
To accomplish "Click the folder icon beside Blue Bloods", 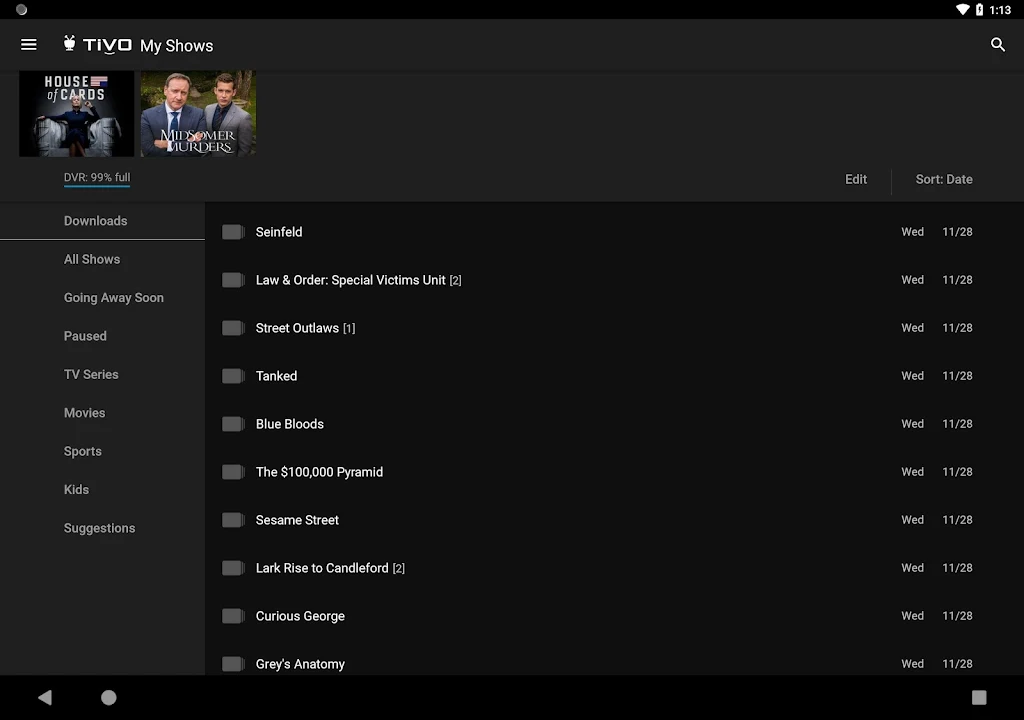I will tap(233, 424).
